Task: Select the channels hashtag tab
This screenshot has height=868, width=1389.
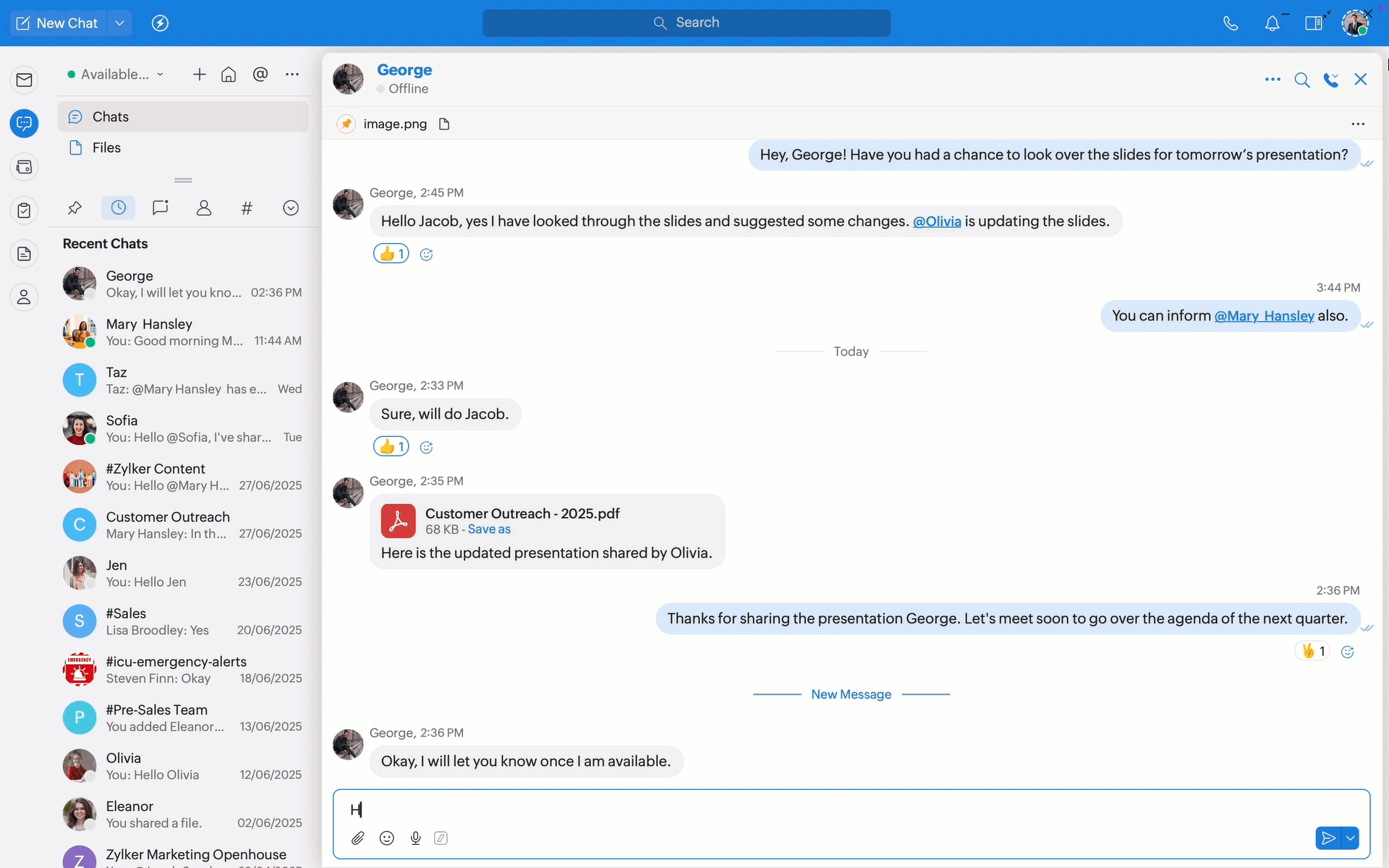Action: coord(247,208)
